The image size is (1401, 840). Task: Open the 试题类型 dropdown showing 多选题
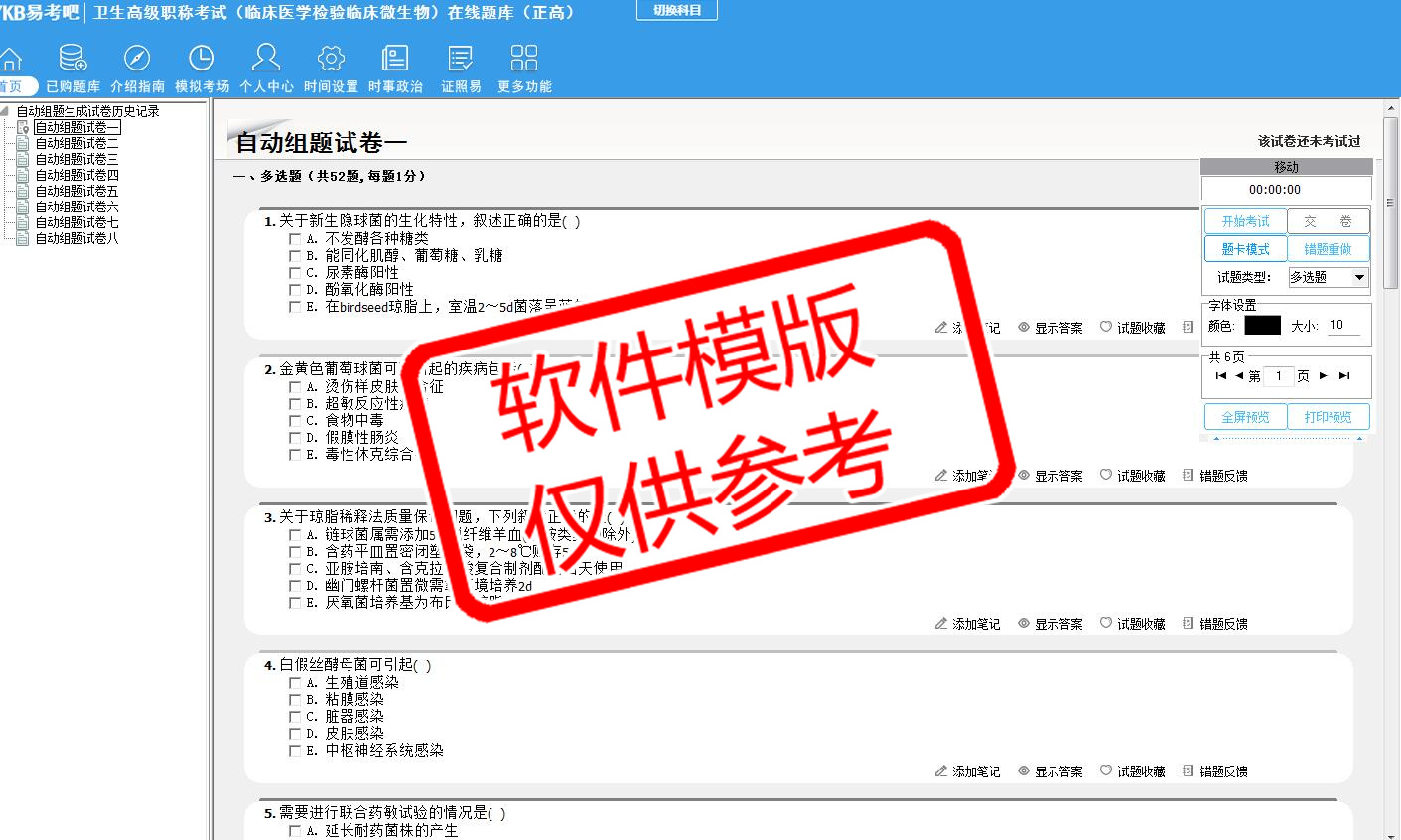click(x=1359, y=278)
